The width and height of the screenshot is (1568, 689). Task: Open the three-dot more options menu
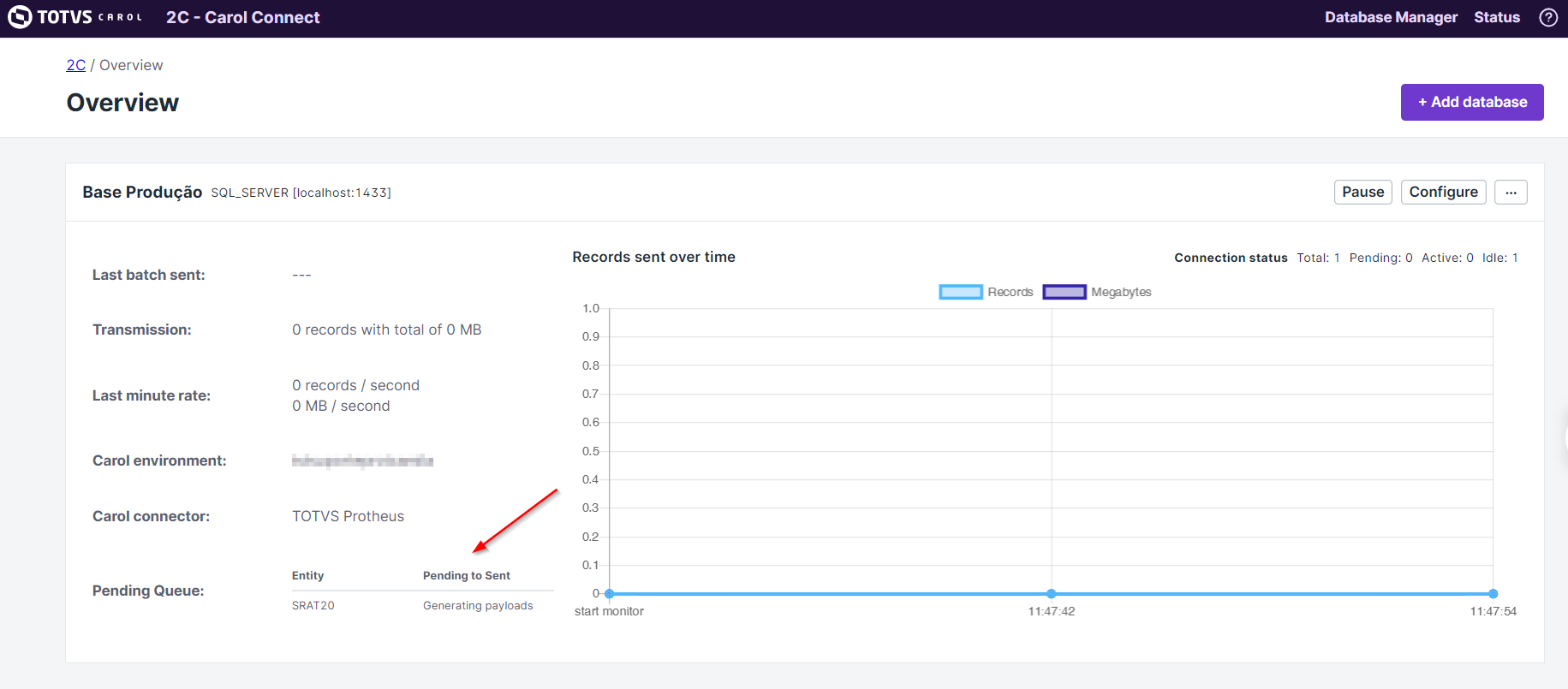tap(1510, 193)
